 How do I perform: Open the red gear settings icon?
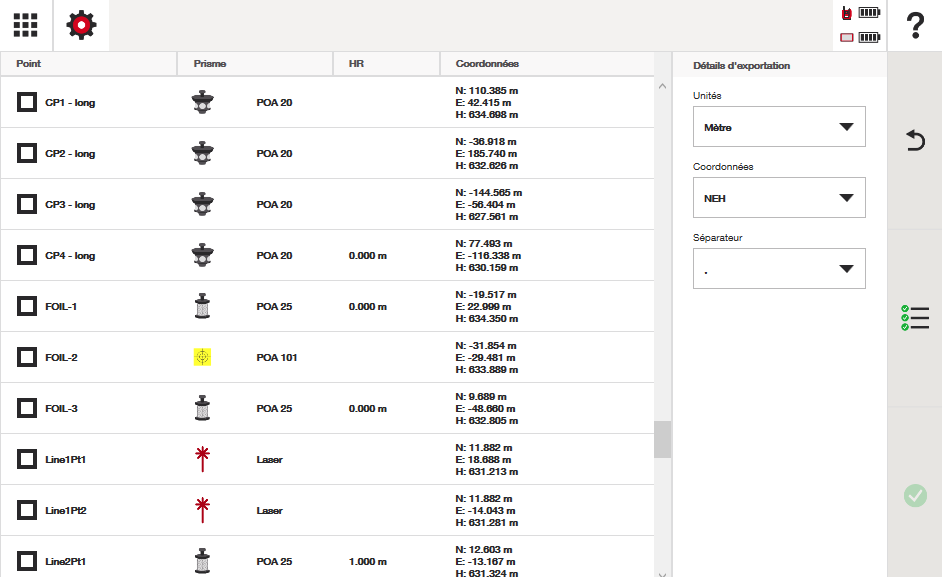pyautogui.click(x=81, y=25)
